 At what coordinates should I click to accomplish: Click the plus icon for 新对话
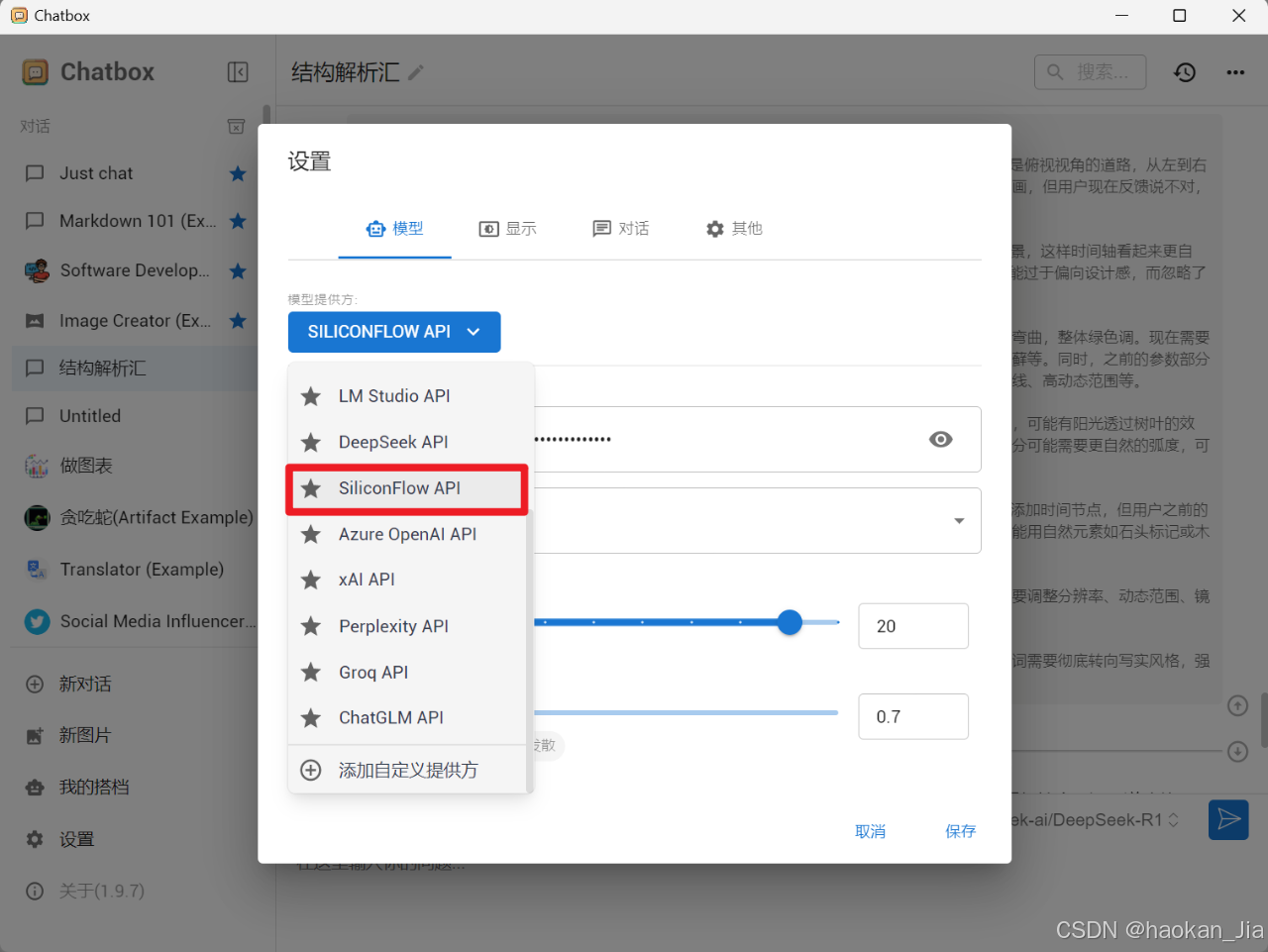(35, 684)
